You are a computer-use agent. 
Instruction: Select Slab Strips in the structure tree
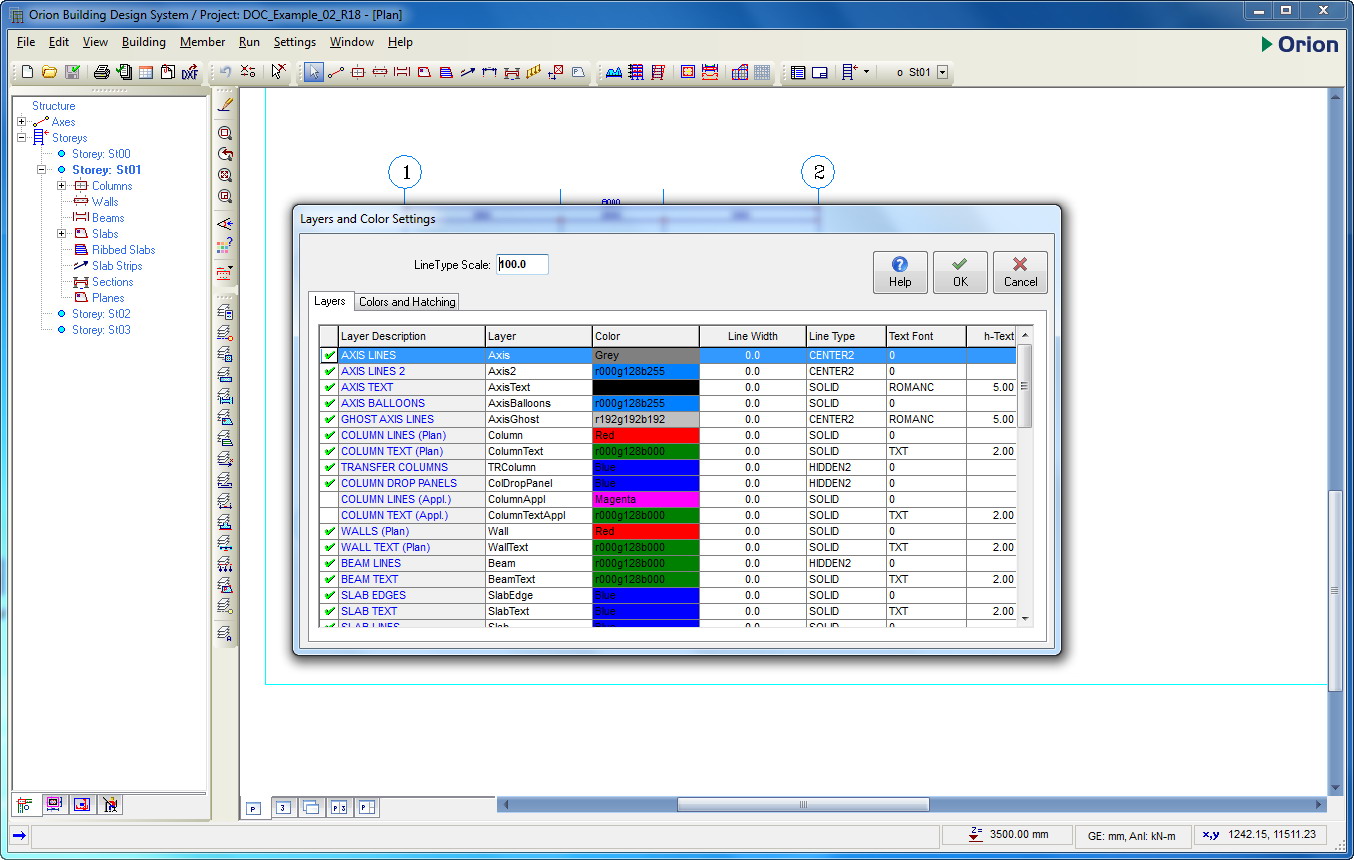click(x=117, y=266)
